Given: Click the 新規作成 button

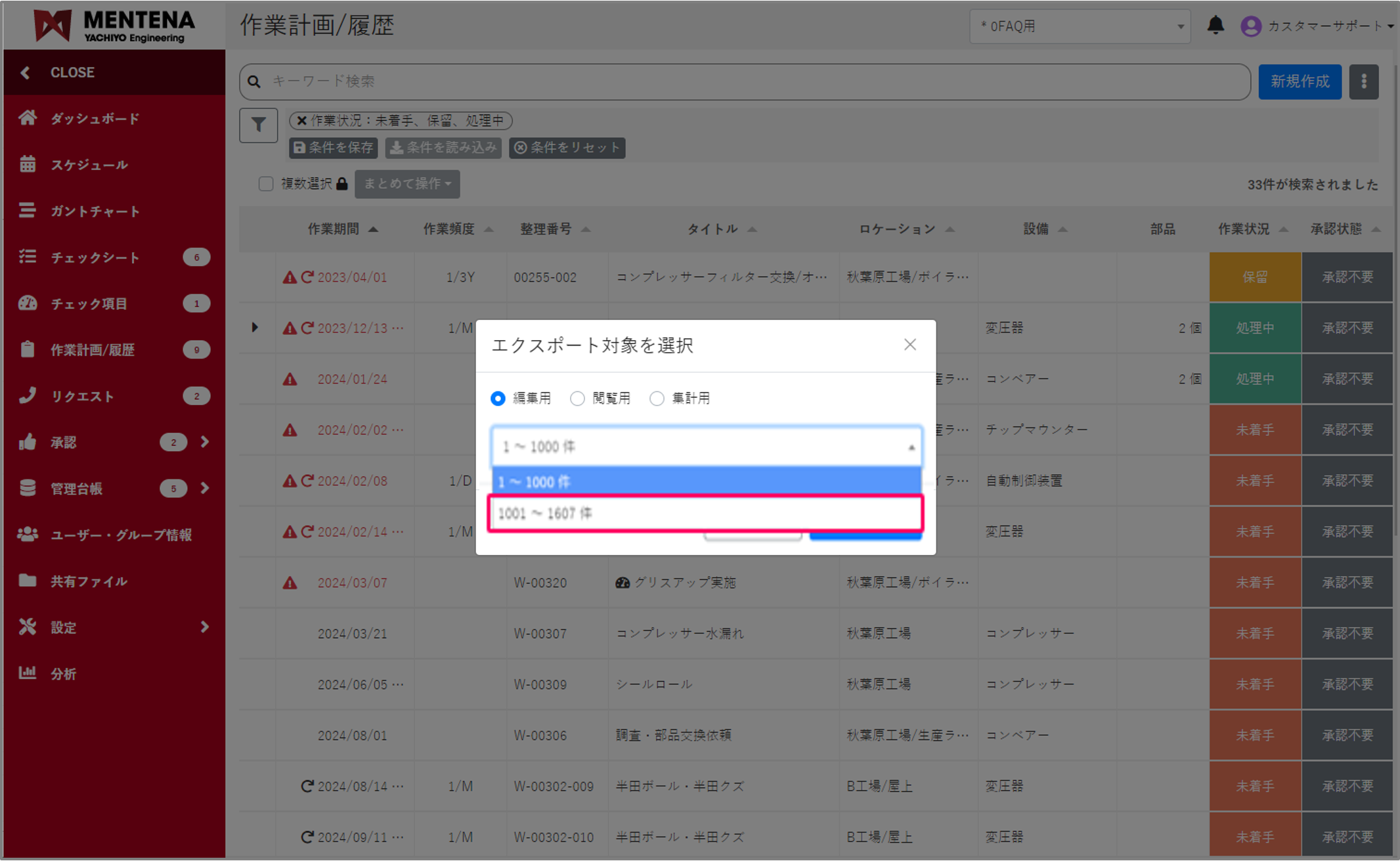Looking at the screenshot, I should 1300,81.
